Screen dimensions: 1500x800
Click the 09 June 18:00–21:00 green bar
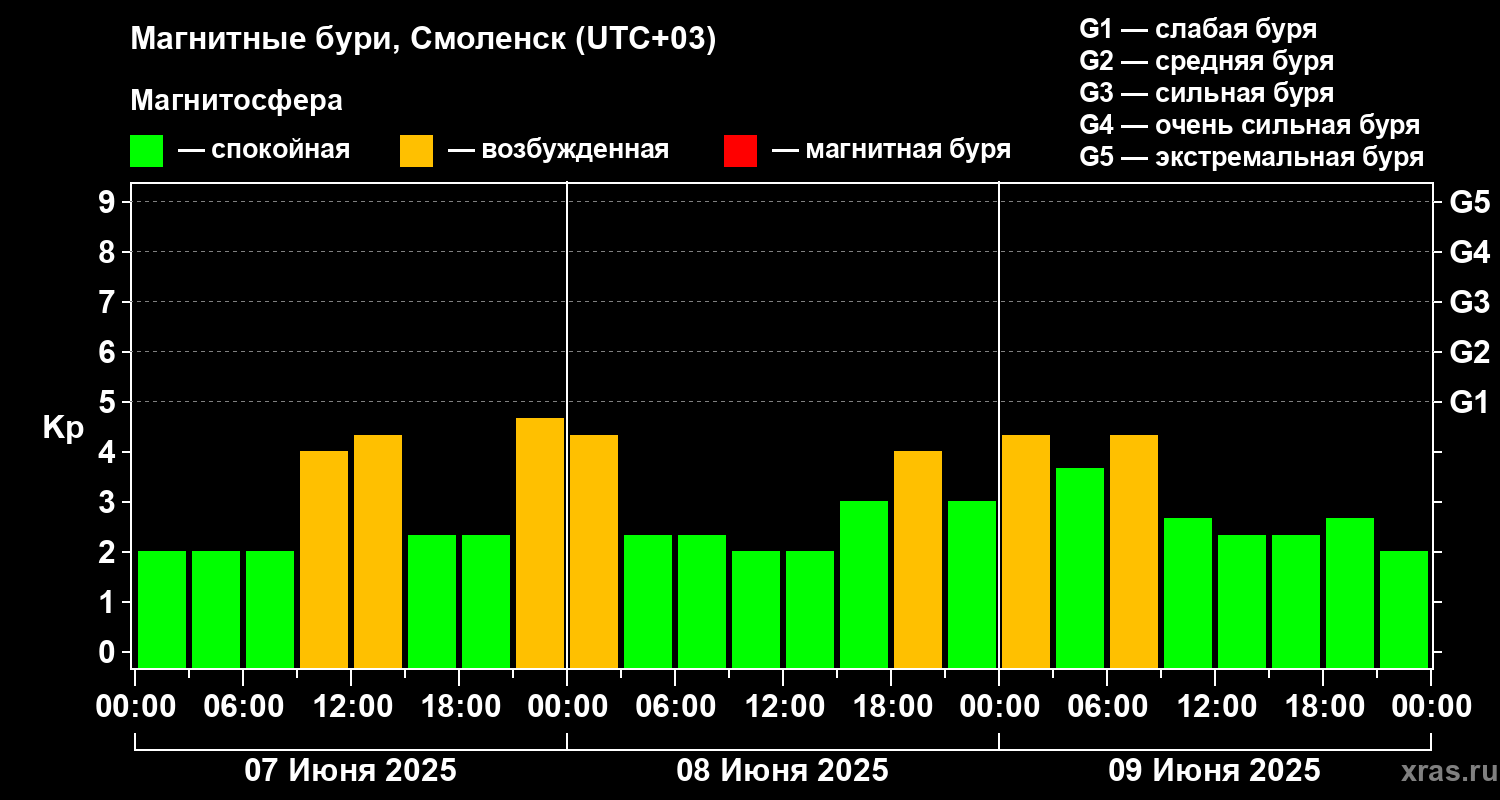tap(1350, 593)
